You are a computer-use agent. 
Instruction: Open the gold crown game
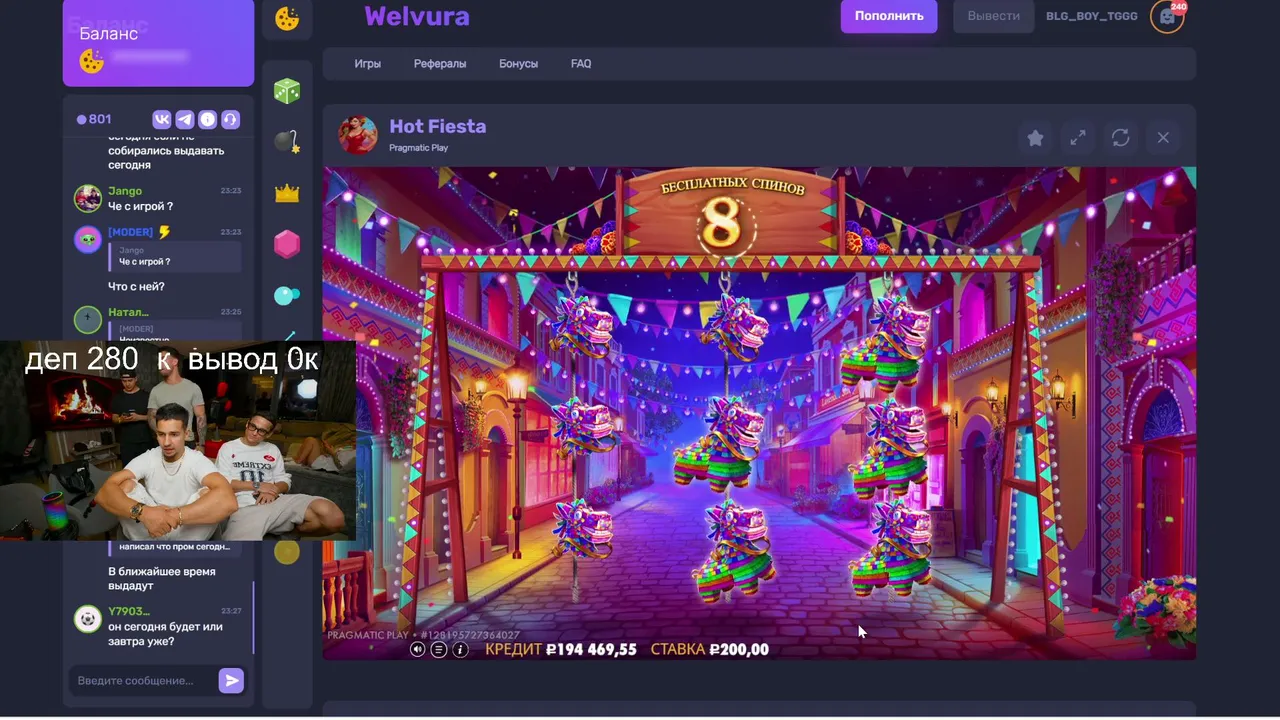pyautogui.click(x=287, y=193)
